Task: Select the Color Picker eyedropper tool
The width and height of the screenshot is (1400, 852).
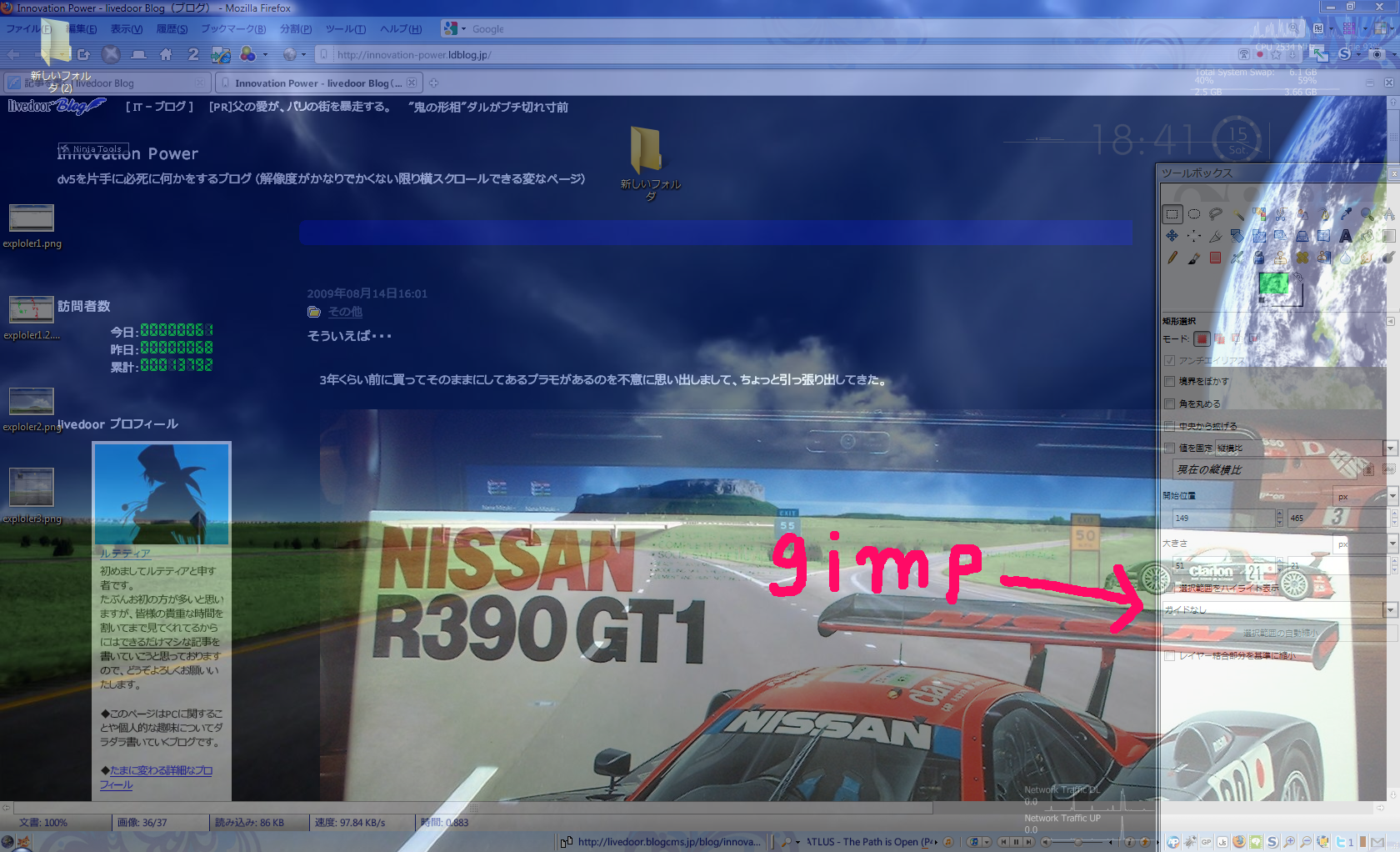Action: (1346, 214)
